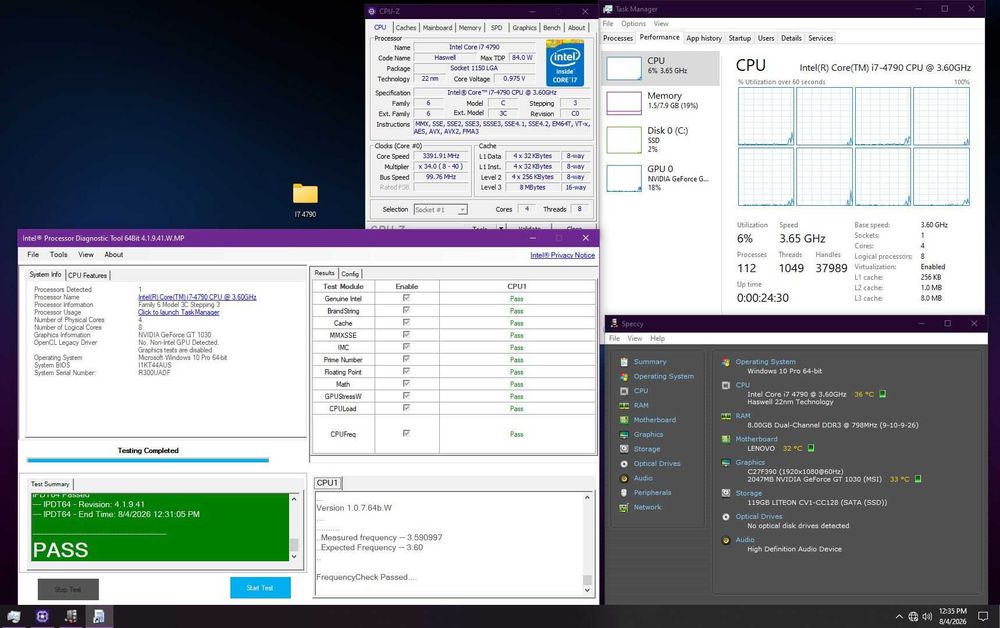This screenshot has height=628, width=1000.
Task: Select the Storage icon in Speccy sidebar
Action: (x=624, y=449)
